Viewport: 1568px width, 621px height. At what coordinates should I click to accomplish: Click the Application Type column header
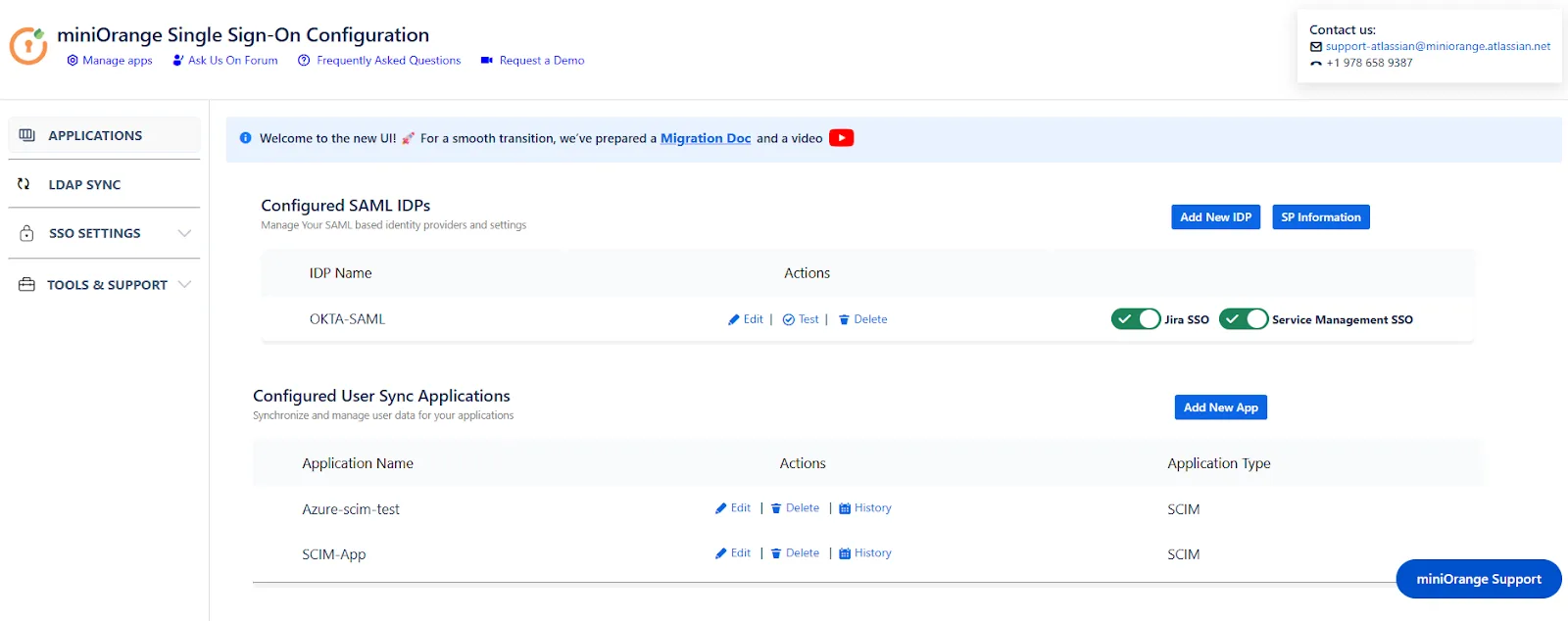[x=1219, y=463]
